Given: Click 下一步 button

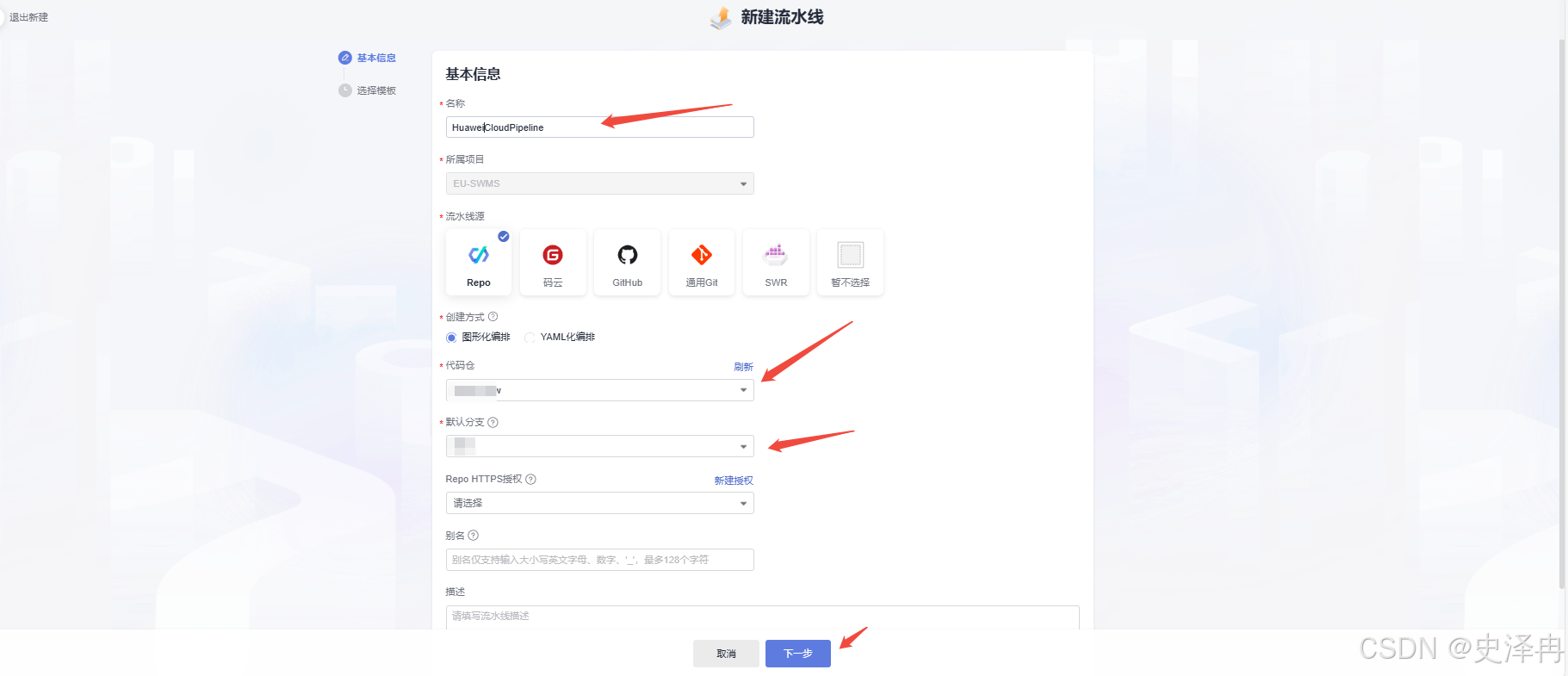Looking at the screenshot, I should tap(798, 654).
